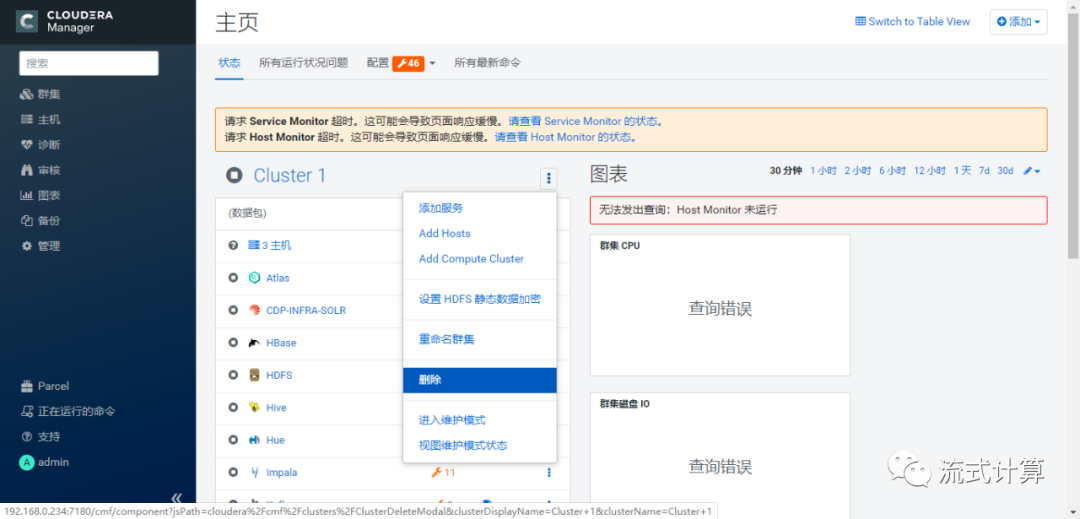
Task: Click the Hue service icon
Action: tap(254, 440)
